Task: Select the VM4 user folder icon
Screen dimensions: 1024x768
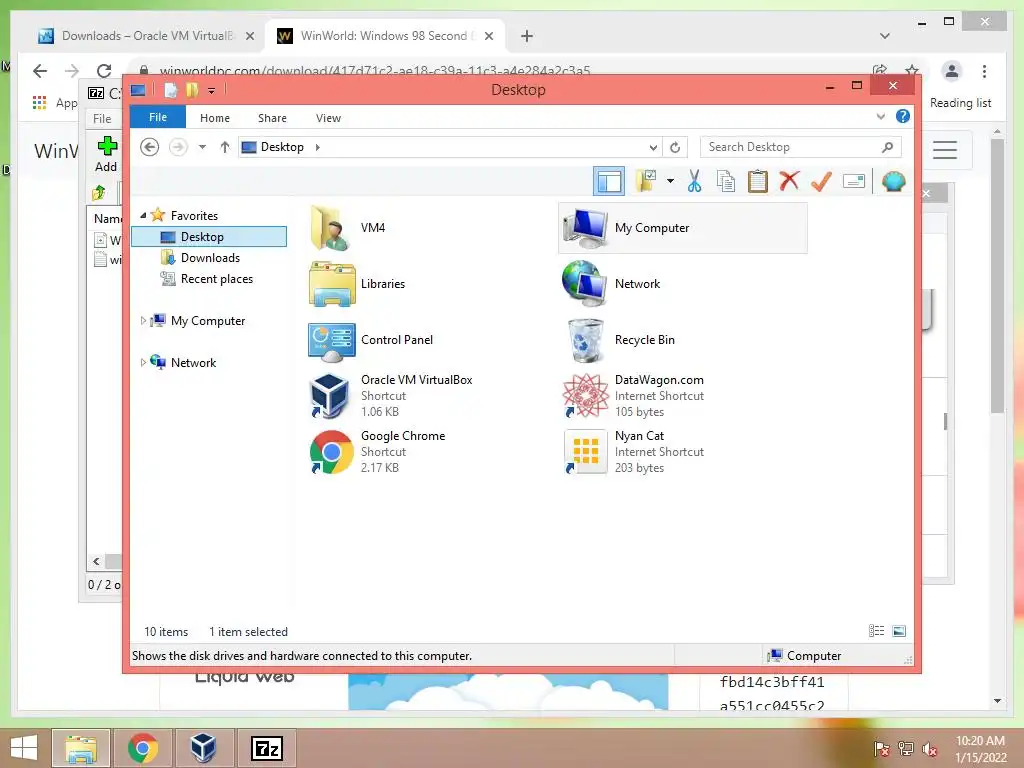Action: coord(331,228)
